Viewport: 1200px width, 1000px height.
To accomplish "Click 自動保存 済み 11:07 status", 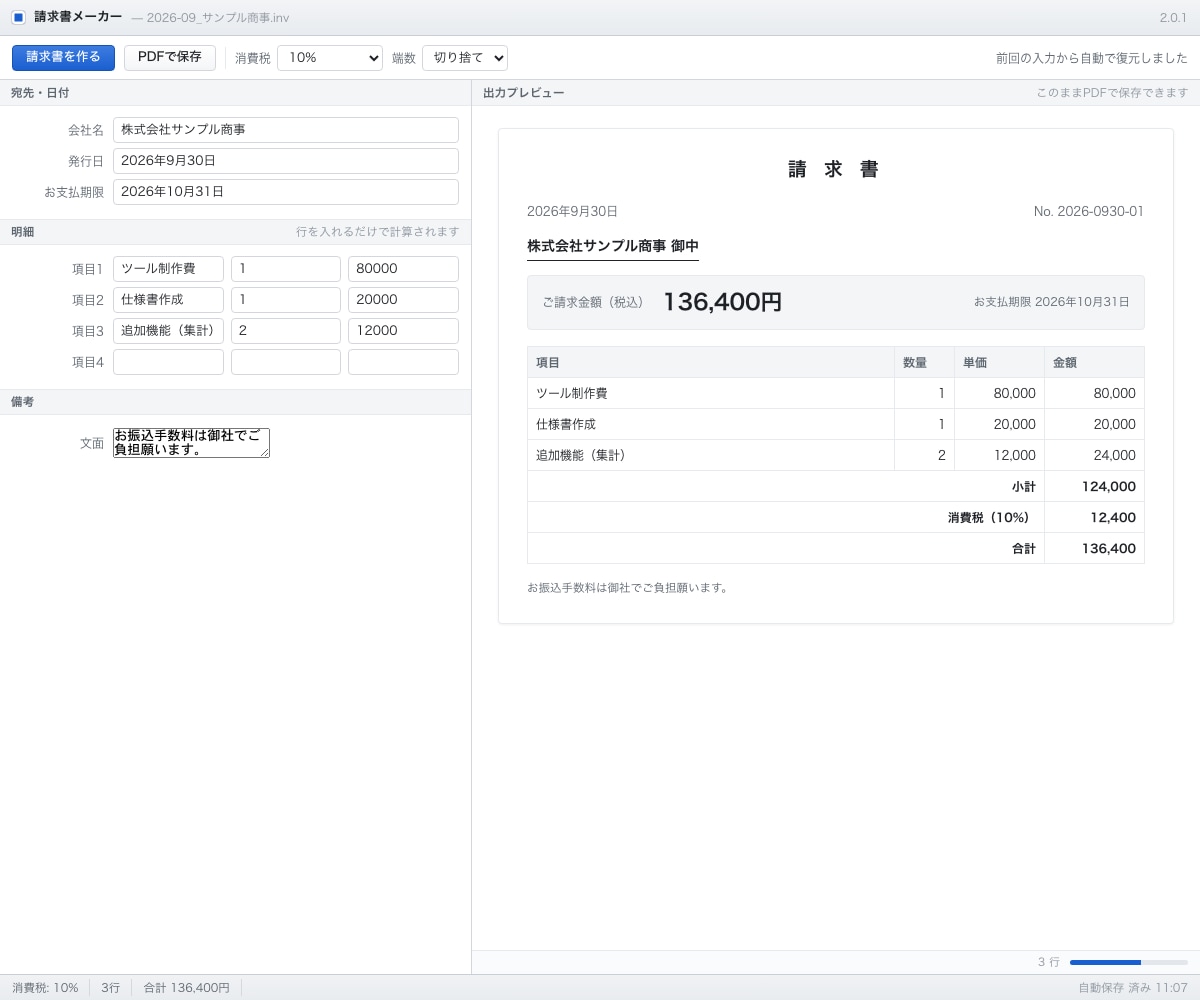I will pos(1133,988).
